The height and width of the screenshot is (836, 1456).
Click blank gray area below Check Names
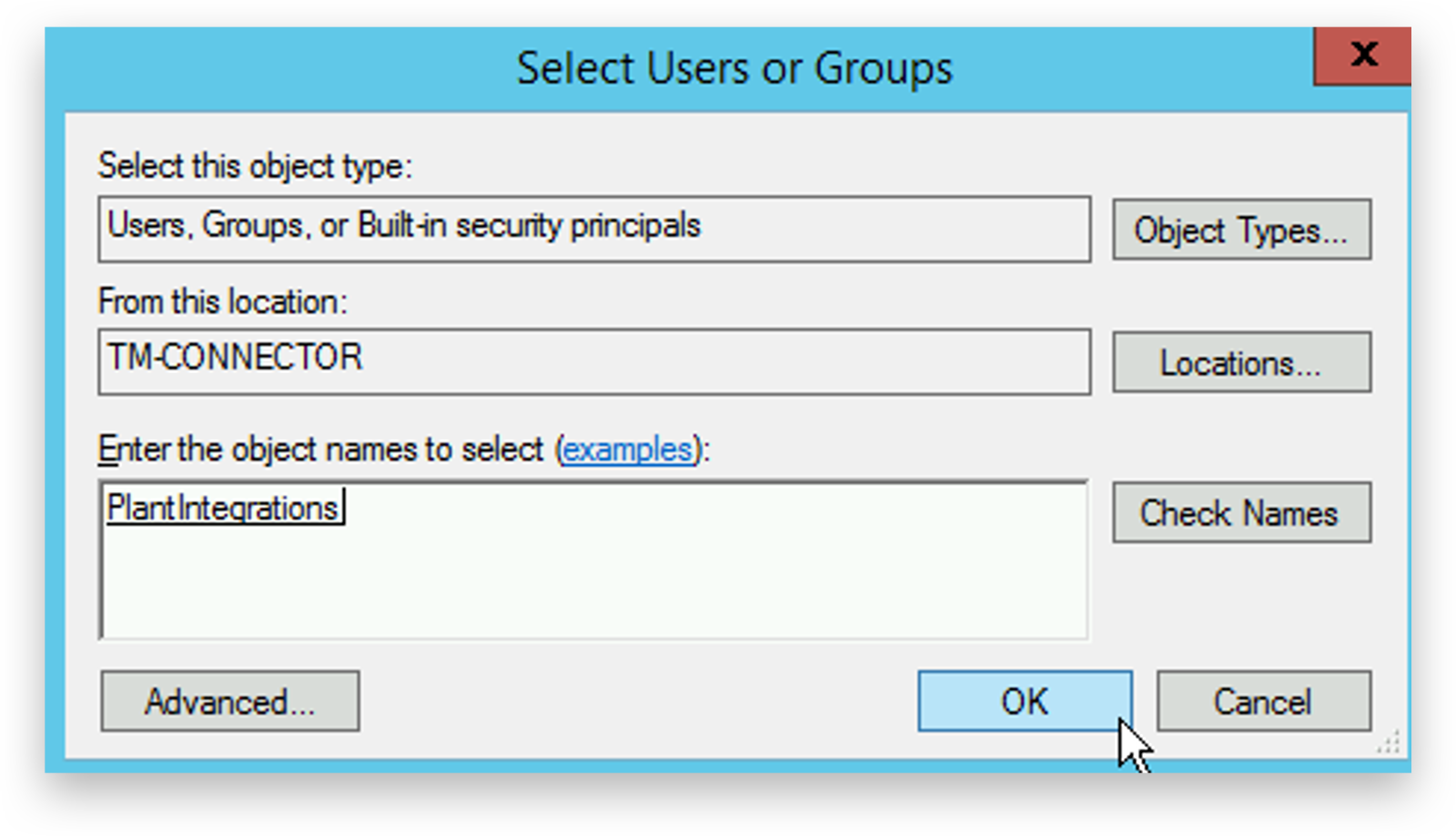[x=1240, y=600]
